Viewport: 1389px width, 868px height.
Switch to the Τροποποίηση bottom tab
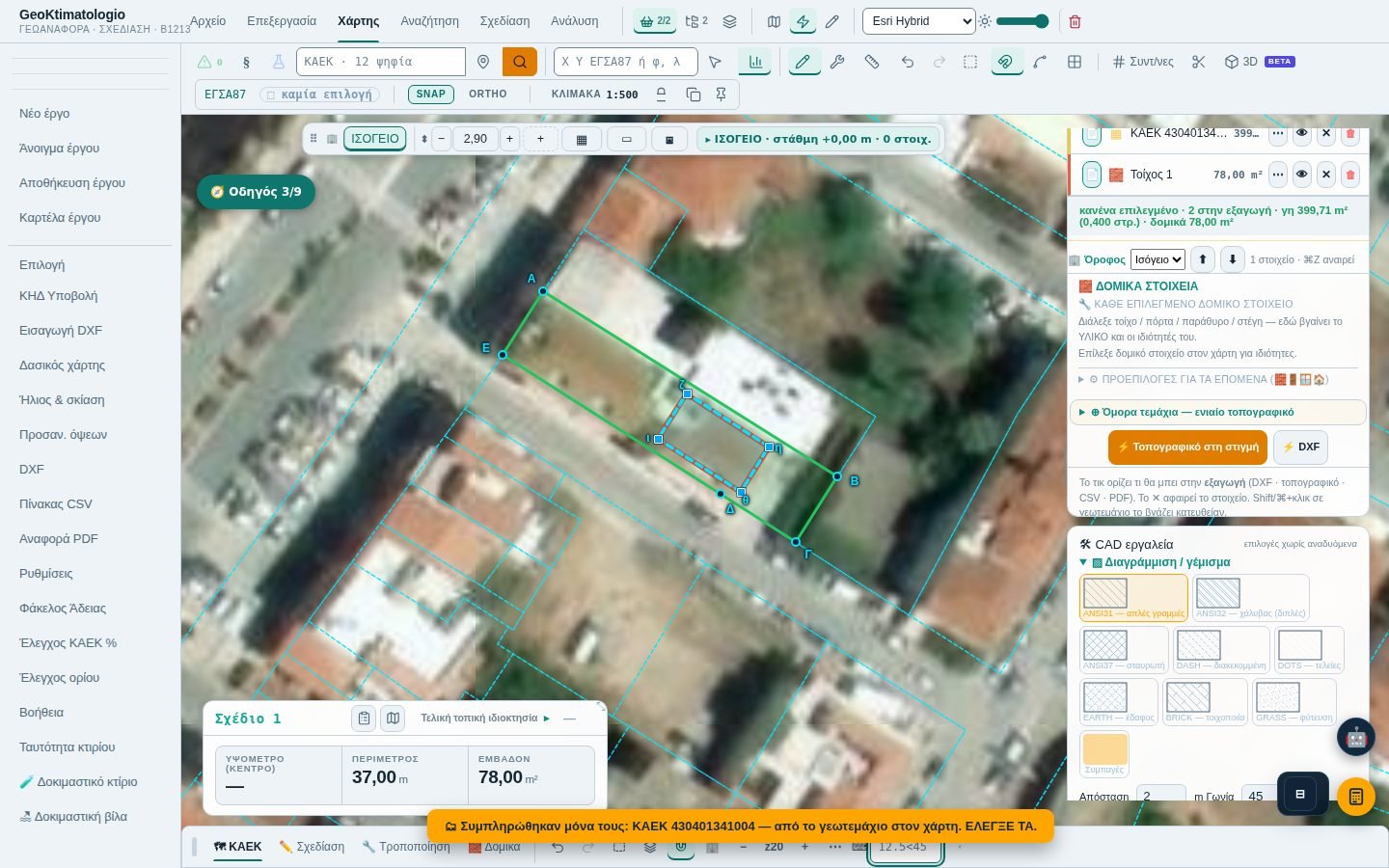coord(406,847)
